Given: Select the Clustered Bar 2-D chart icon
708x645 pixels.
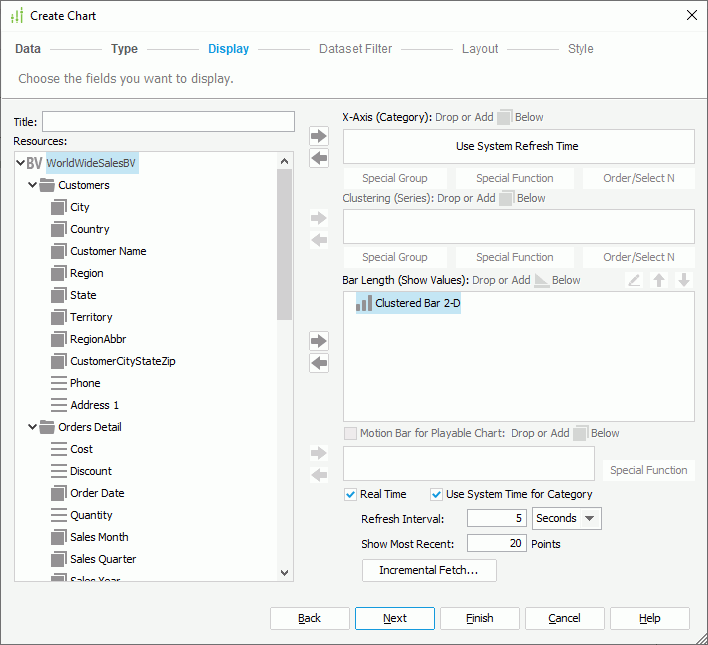Looking at the screenshot, I should 364,303.
